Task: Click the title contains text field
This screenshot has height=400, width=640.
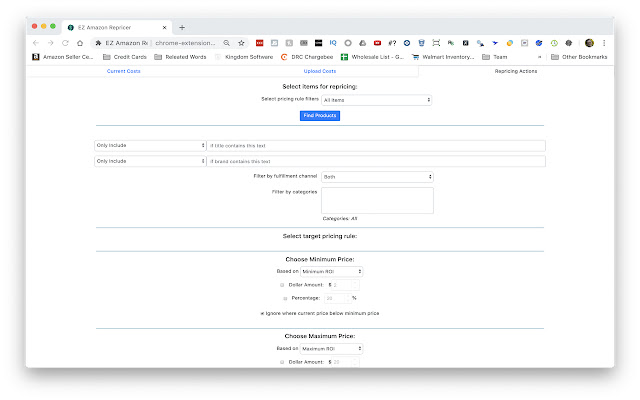Action: pyautogui.click(x=376, y=146)
